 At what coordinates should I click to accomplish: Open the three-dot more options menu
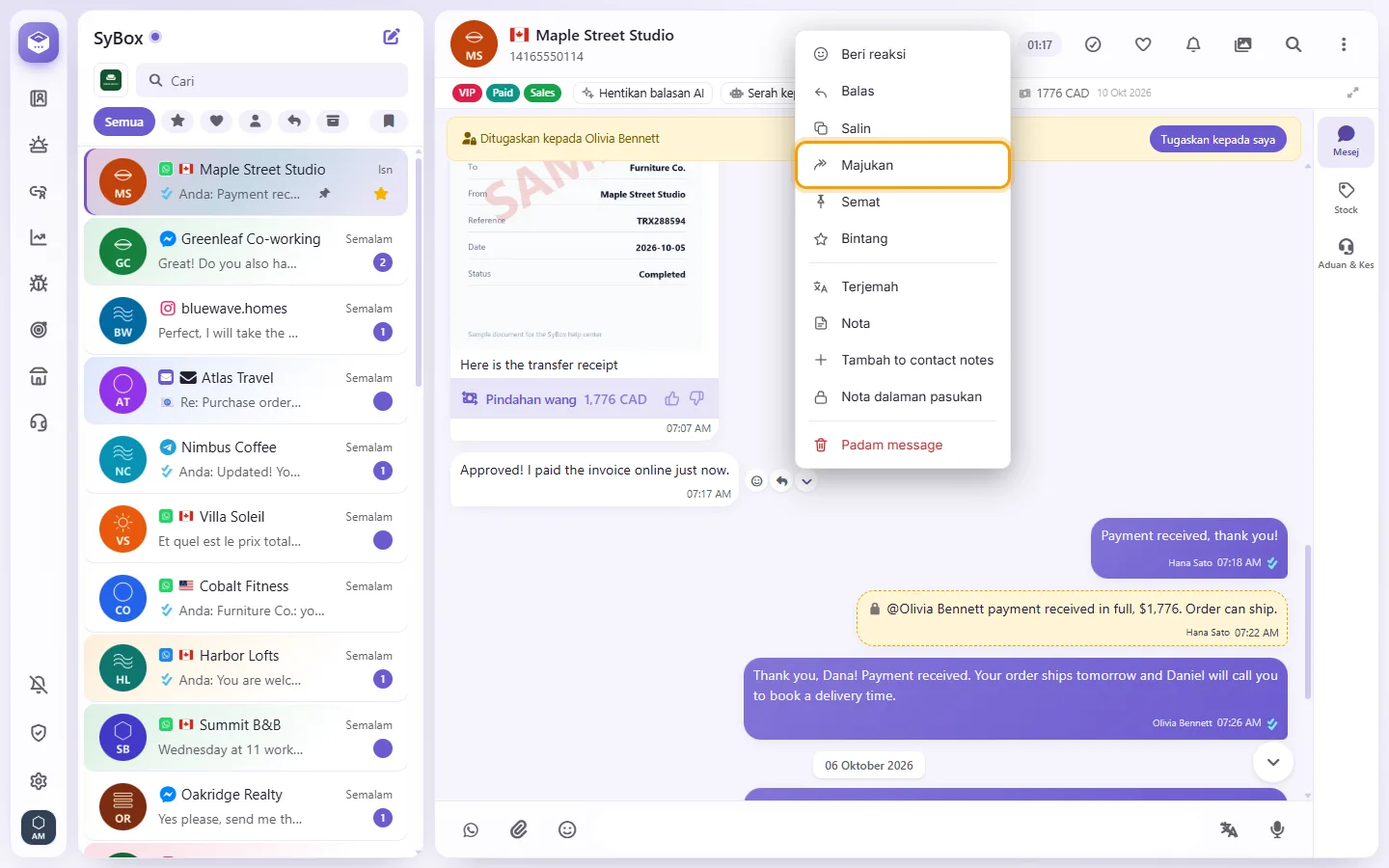[1344, 44]
